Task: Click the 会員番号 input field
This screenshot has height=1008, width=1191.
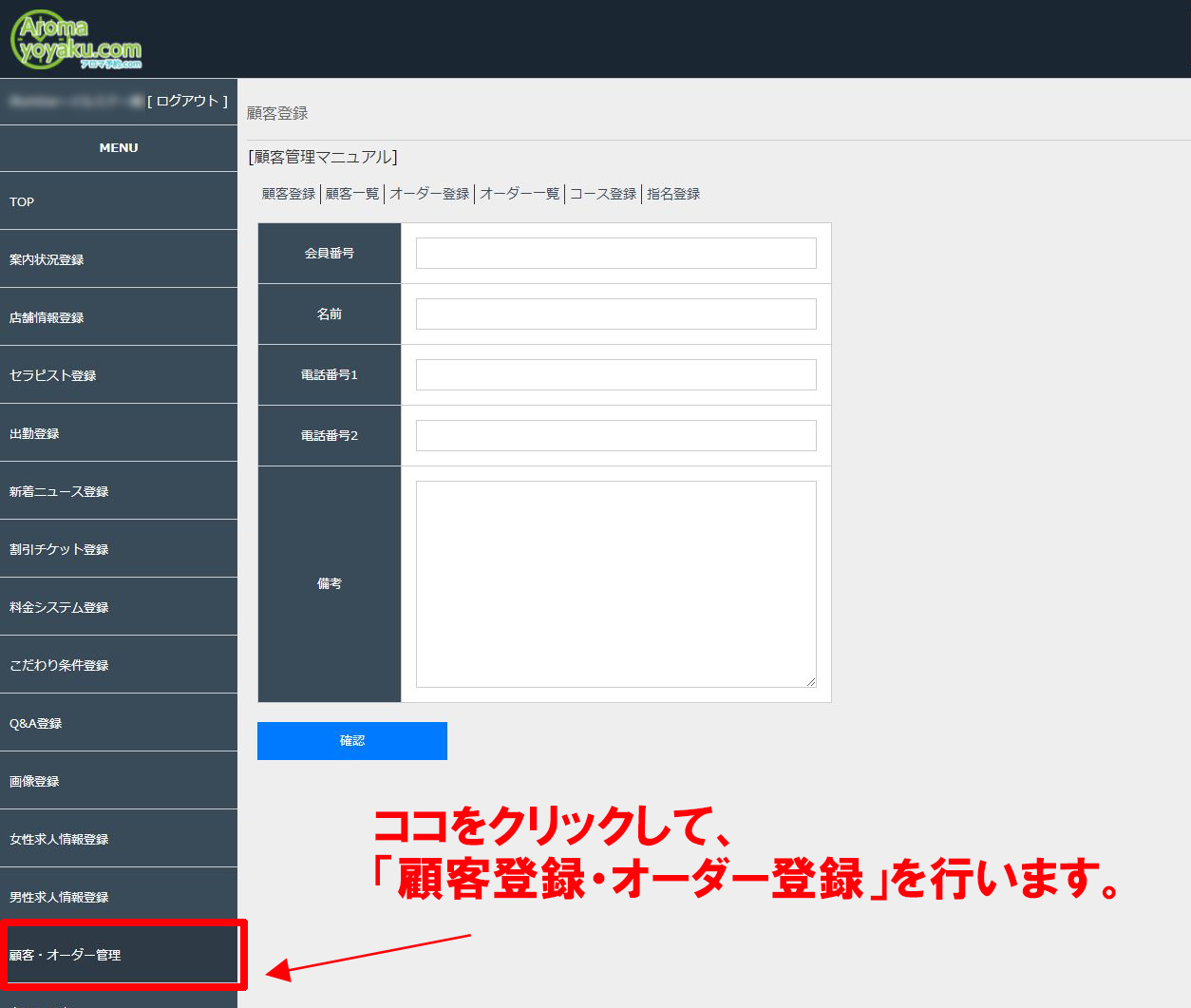Action: pos(615,254)
